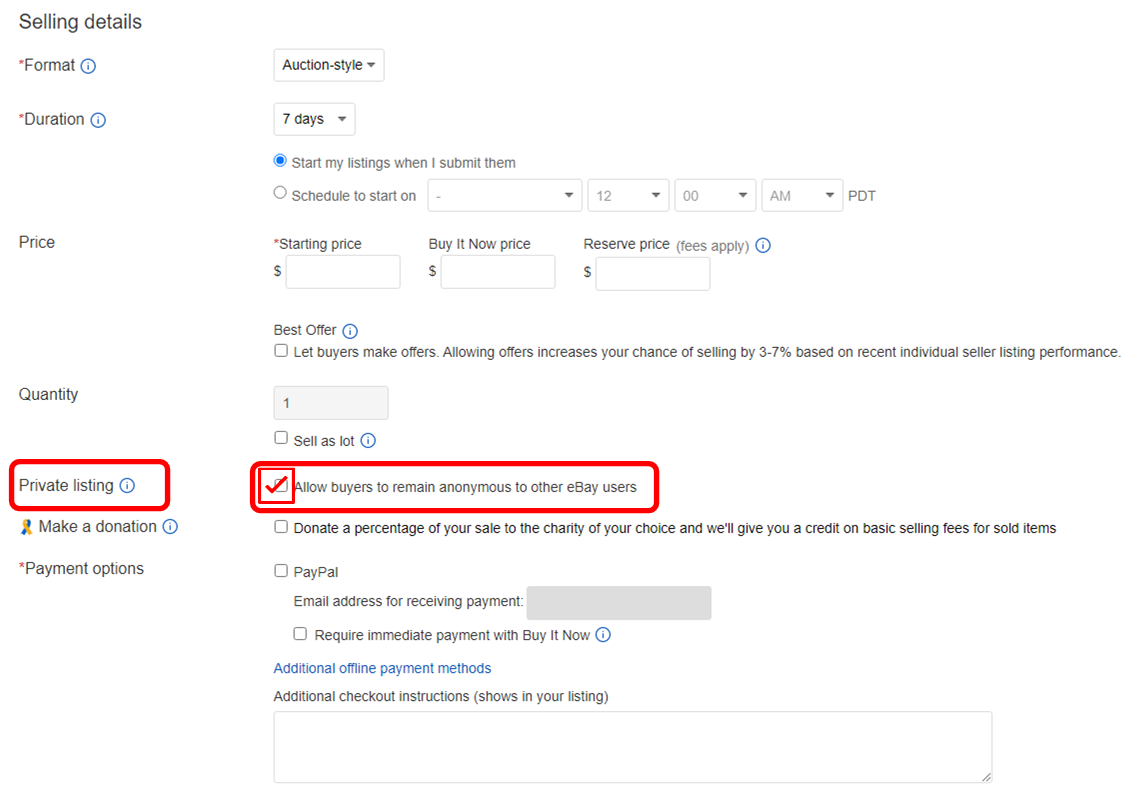The width and height of the screenshot is (1126, 797).
Task: Open the Make a donation info icon
Action: pyautogui.click(x=170, y=527)
